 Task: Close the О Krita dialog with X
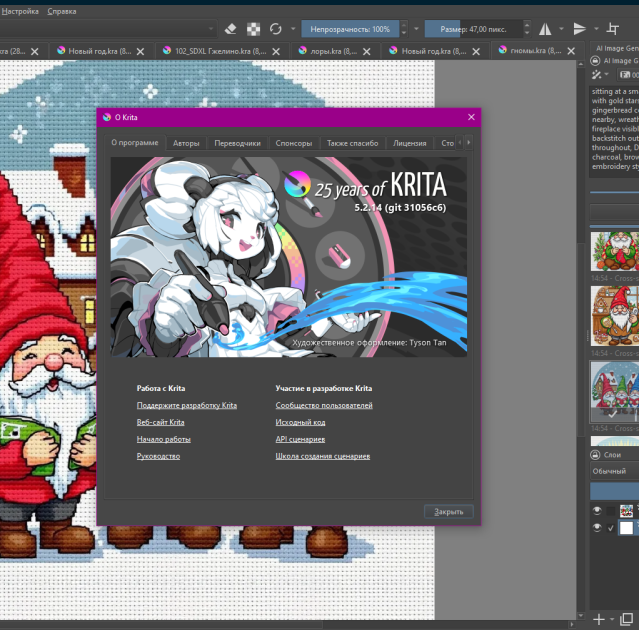(471, 117)
